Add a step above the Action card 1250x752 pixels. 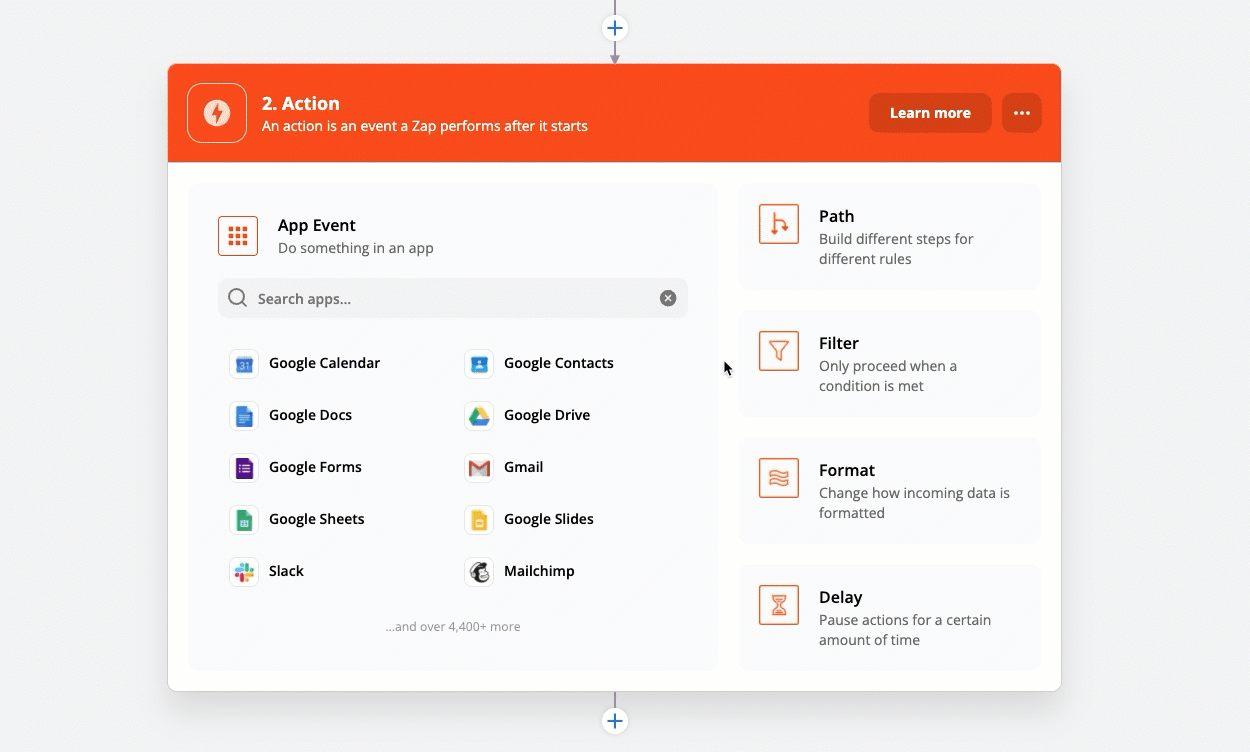pos(615,28)
